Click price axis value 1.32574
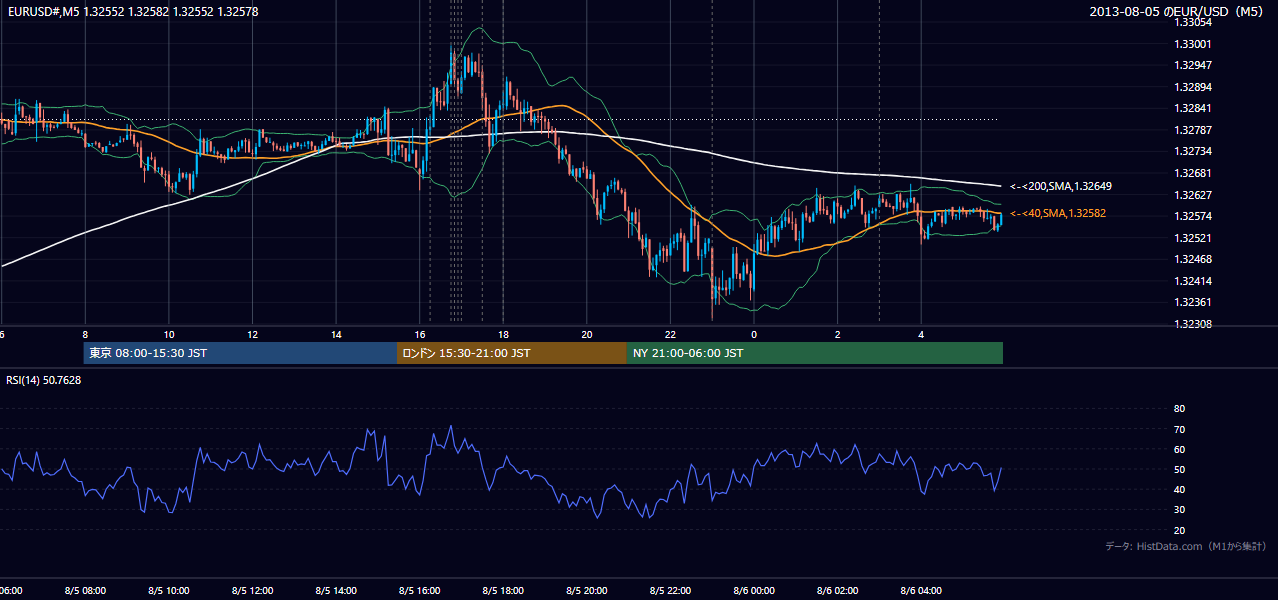This screenshot has width=1278, height=600. point(1192,216)
